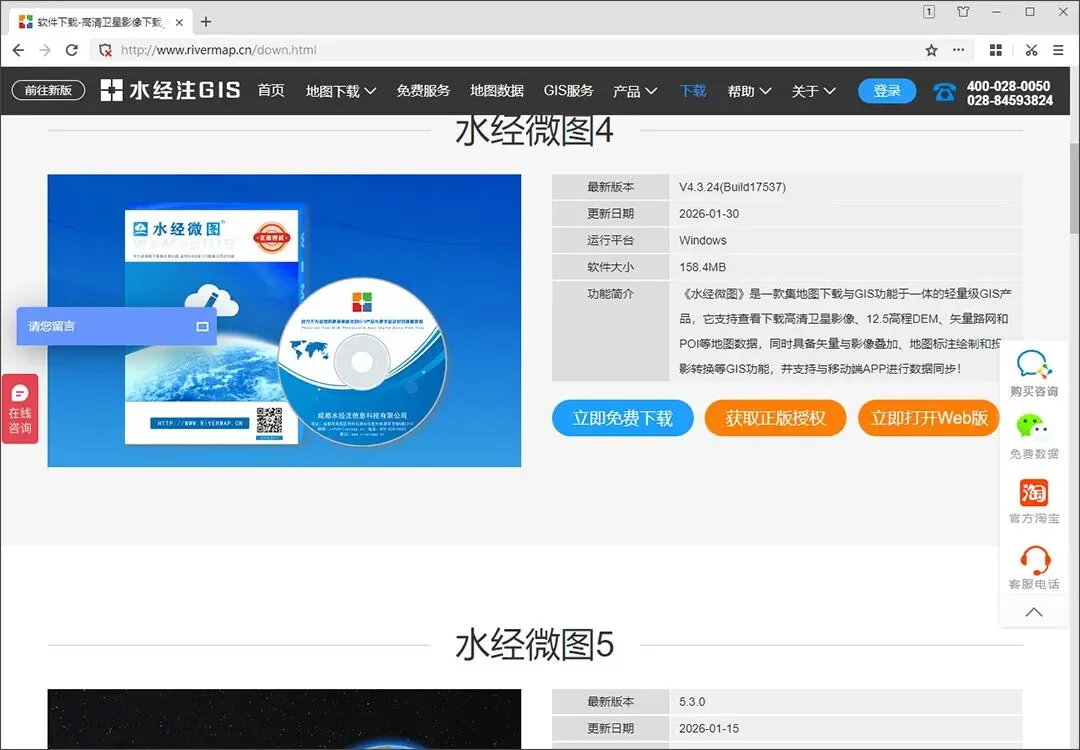Open 地图数据 navigation item
The height and width of the screenshot is (750, 1080).
(497, 91)
